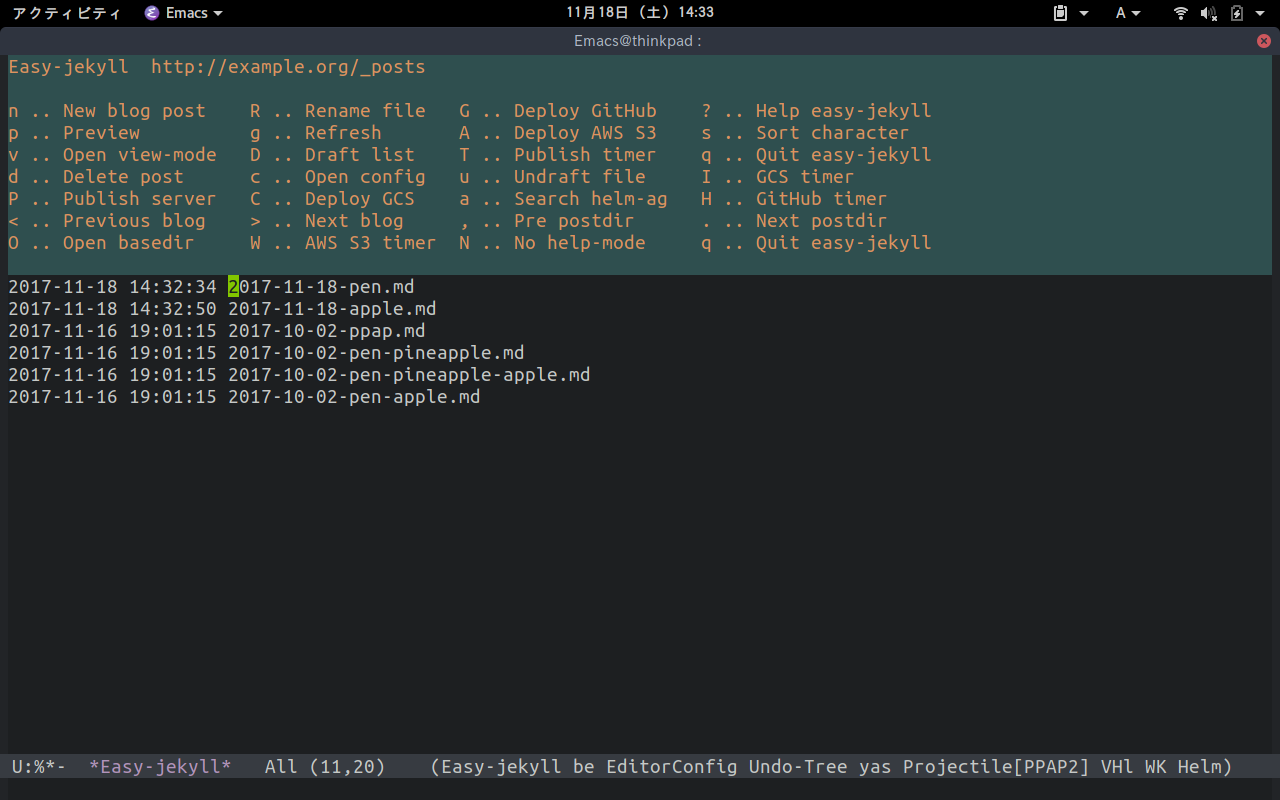Select the file 2017-10-02-pen-pineapple.md
The height and width of the screenshot is (800, 1280).
pyautogui.click(x=376, y=353)
